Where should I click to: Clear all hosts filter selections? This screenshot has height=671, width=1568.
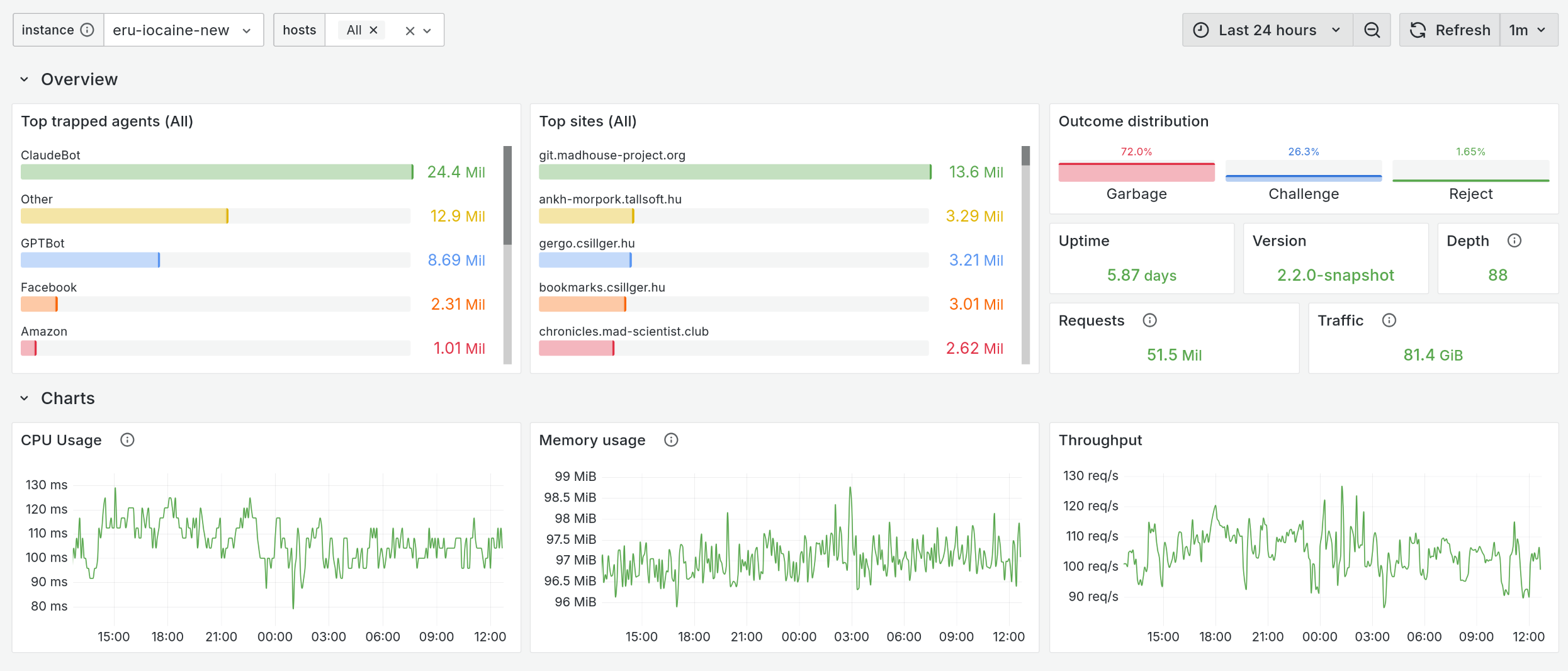coord(410,31)
